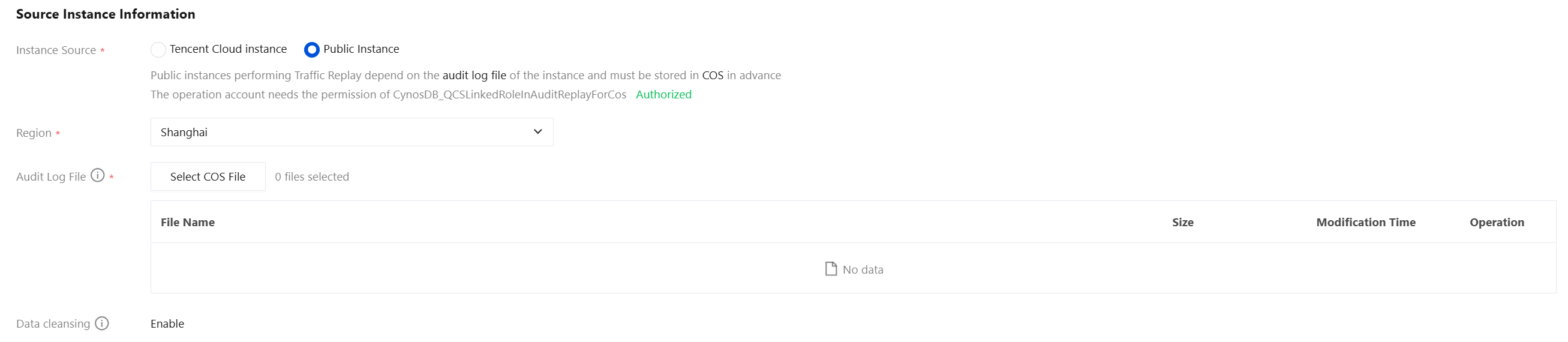The image size is (1568, 342).
Task: Open the Region dropdown showing Shanghai
Action: (352, 132)
